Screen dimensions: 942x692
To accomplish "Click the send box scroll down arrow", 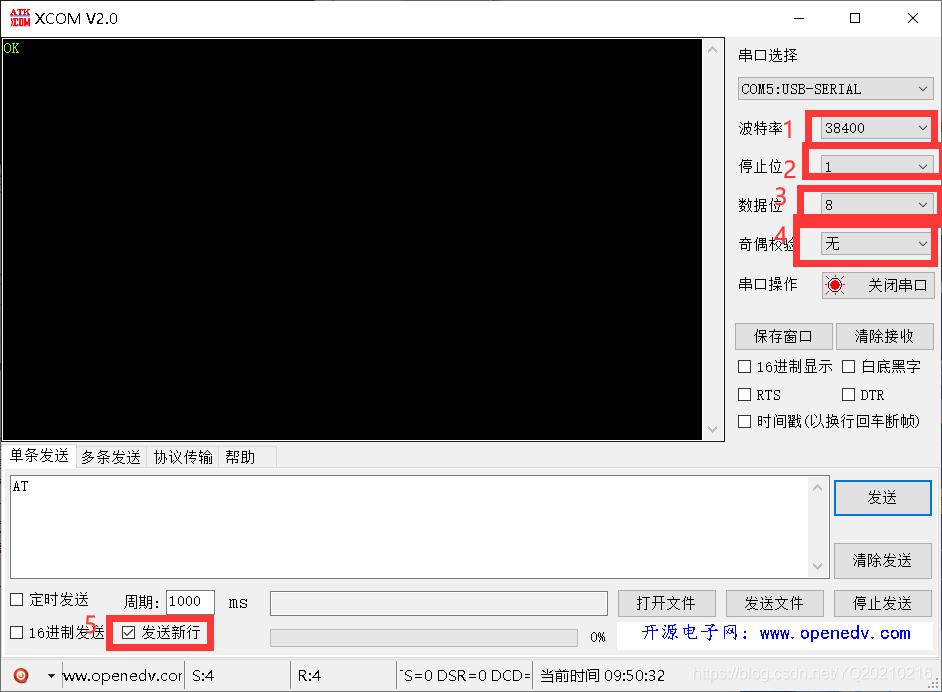I will [x=818, y=566].
